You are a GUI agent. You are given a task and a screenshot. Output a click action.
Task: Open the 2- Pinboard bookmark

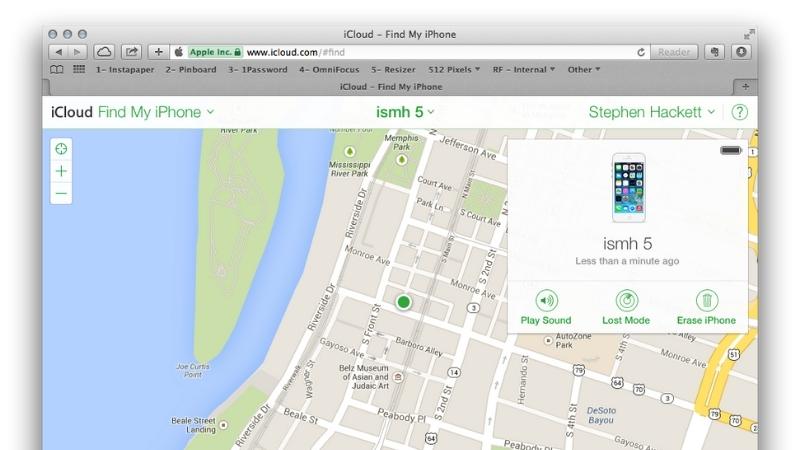pyautogui.click(x=191, y=70)
